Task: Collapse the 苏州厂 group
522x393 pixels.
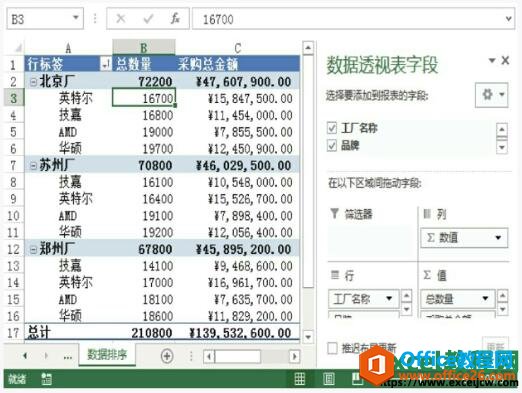Action: (33, 165)
